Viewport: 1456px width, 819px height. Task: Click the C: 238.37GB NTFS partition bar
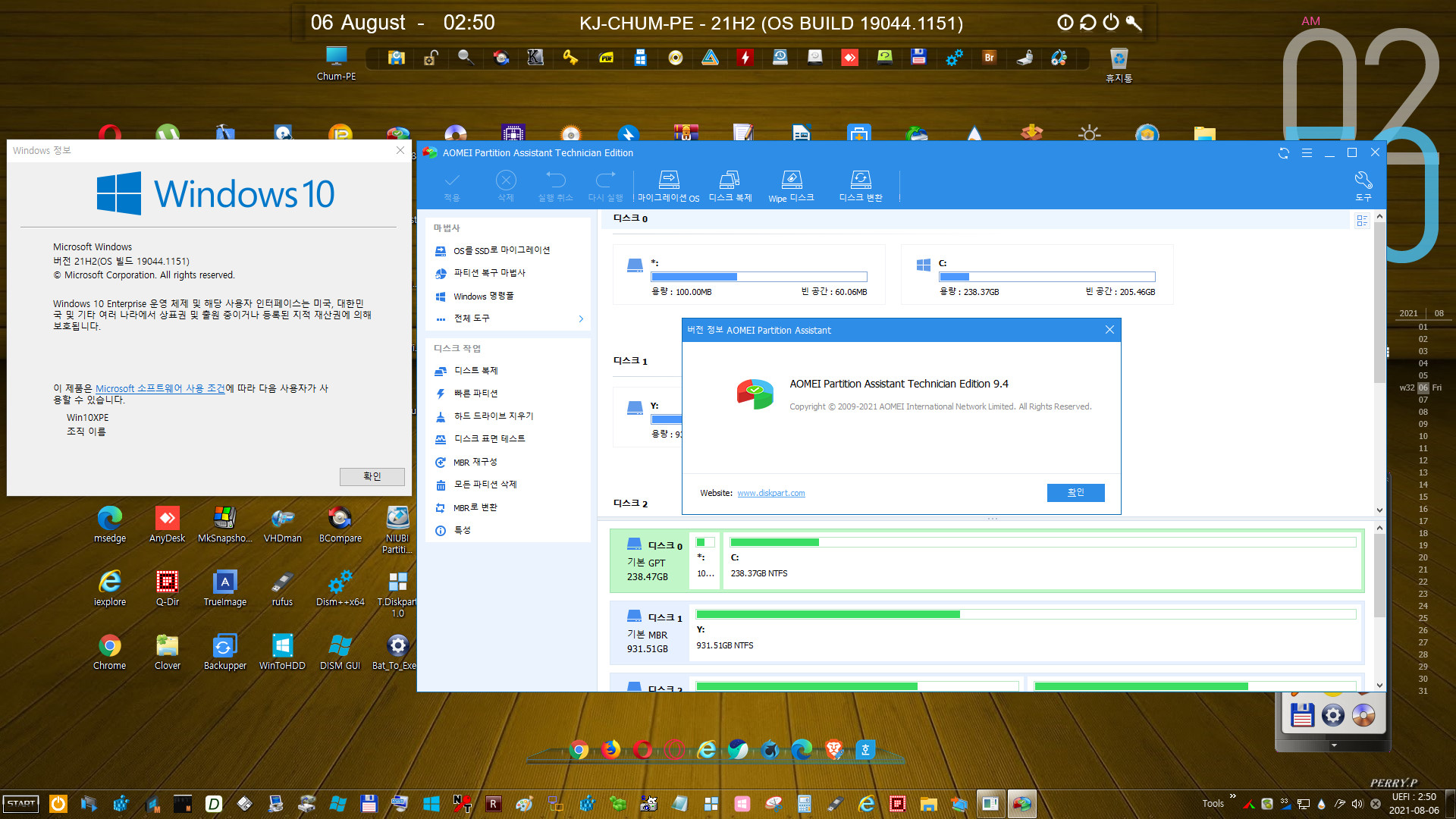tap(1043, 561)
